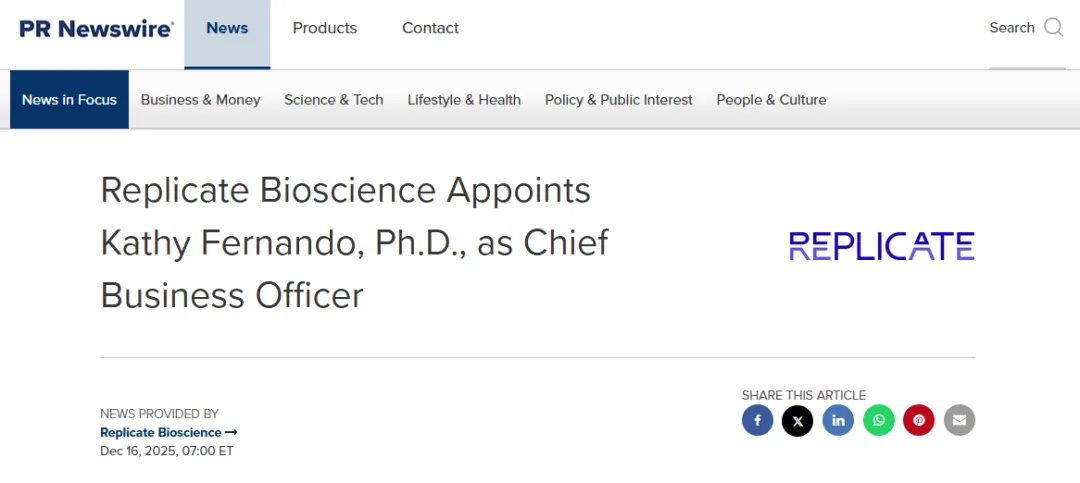Share article on Facebook

757,420
